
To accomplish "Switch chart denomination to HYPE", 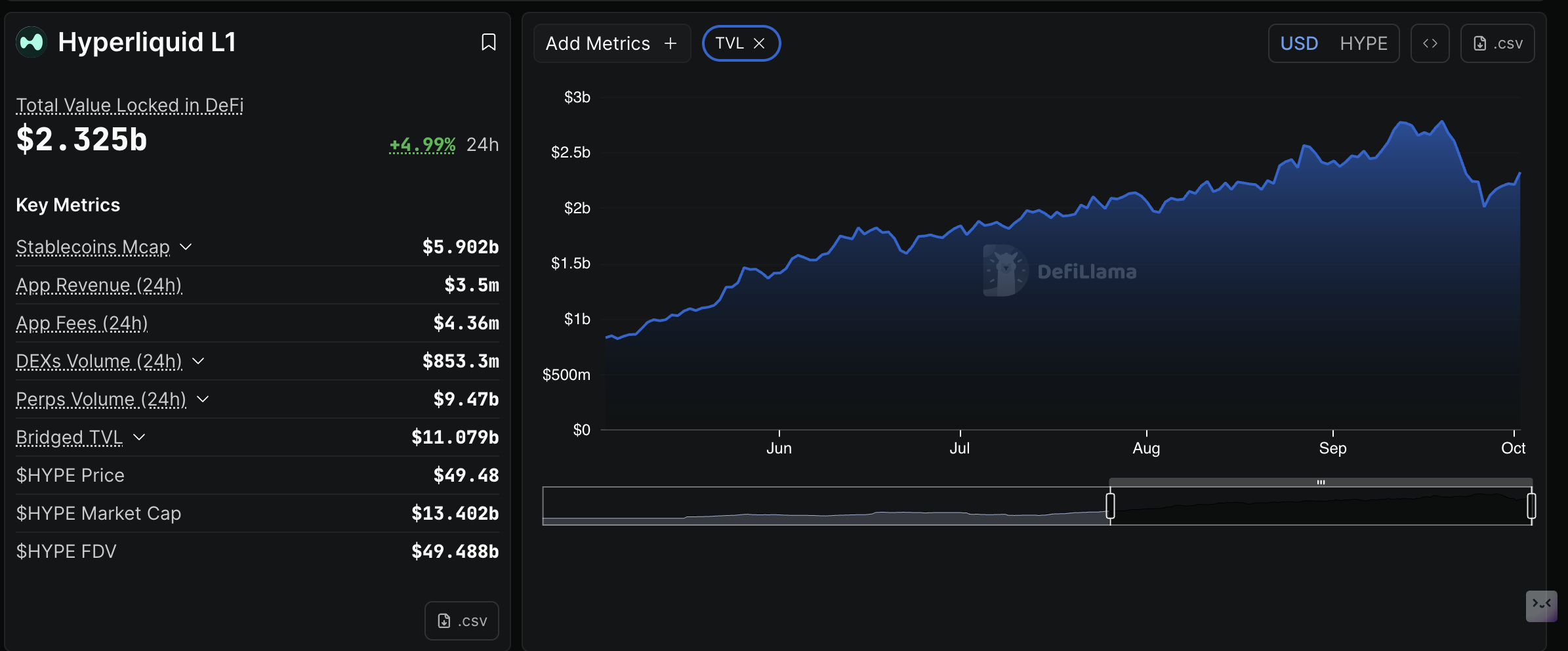I will [1363, 43].
